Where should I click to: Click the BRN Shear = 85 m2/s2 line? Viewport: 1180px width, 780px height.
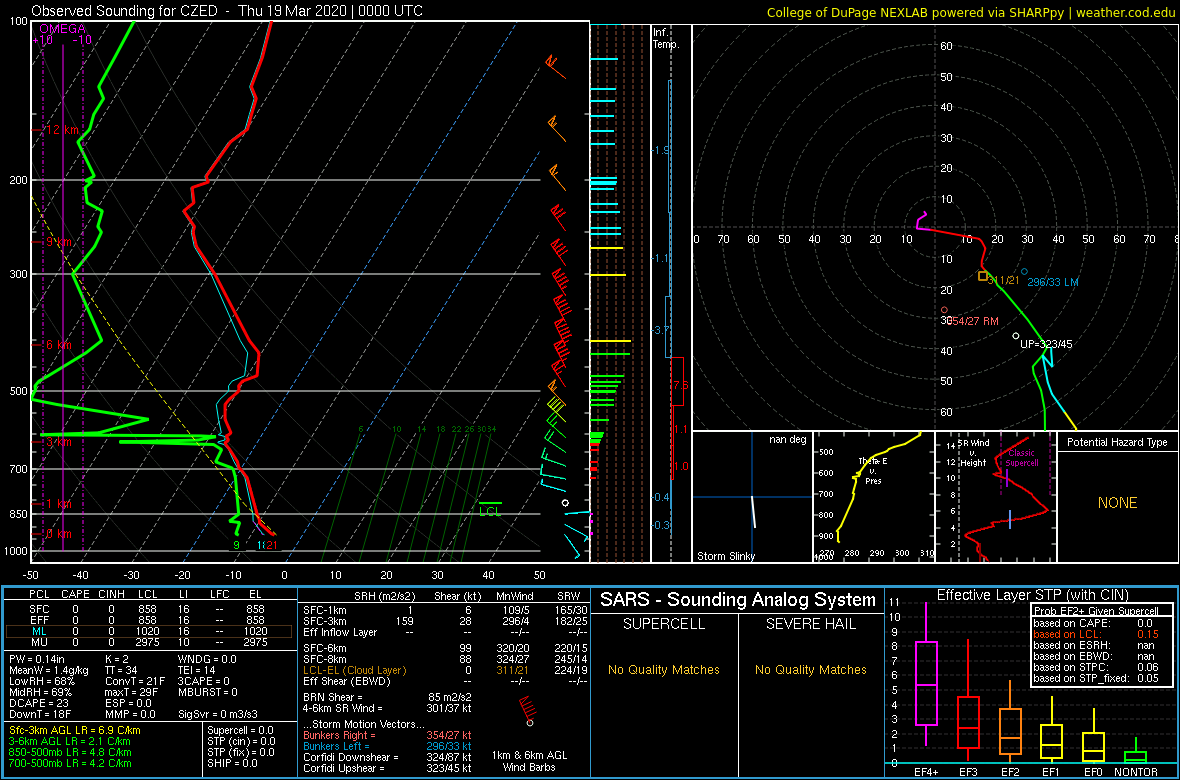coord(388,697)
